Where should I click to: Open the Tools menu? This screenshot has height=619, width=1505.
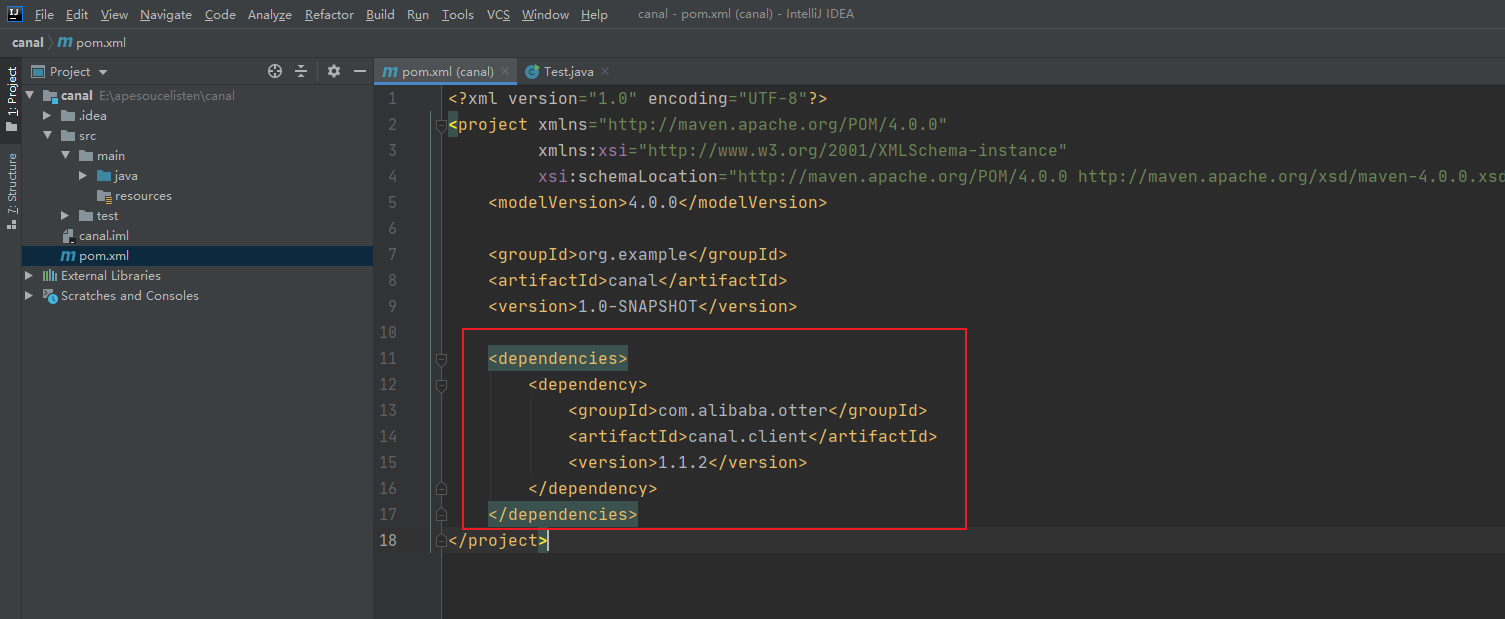(x=458, y=15)
